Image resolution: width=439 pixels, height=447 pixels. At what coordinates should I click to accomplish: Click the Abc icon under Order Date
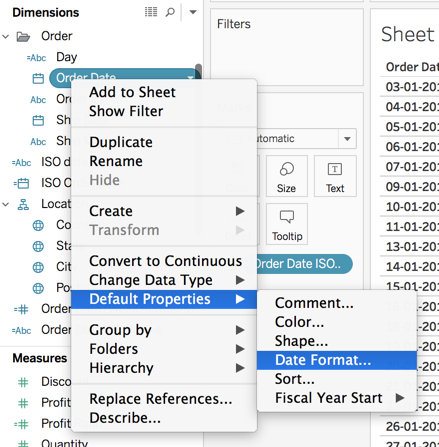(38, 99)
